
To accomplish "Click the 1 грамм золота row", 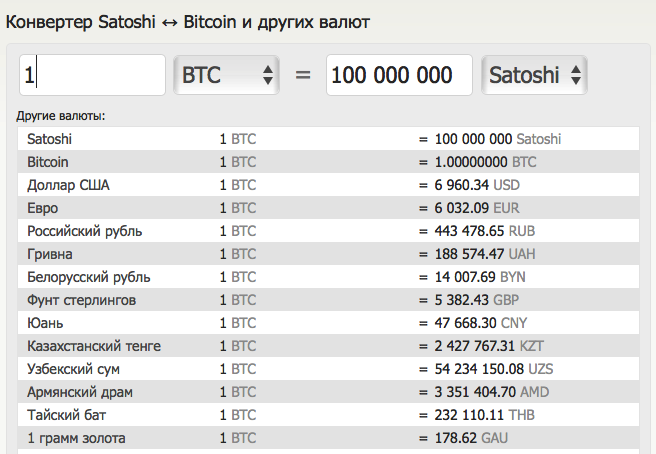I will click(x=328, y=438).
